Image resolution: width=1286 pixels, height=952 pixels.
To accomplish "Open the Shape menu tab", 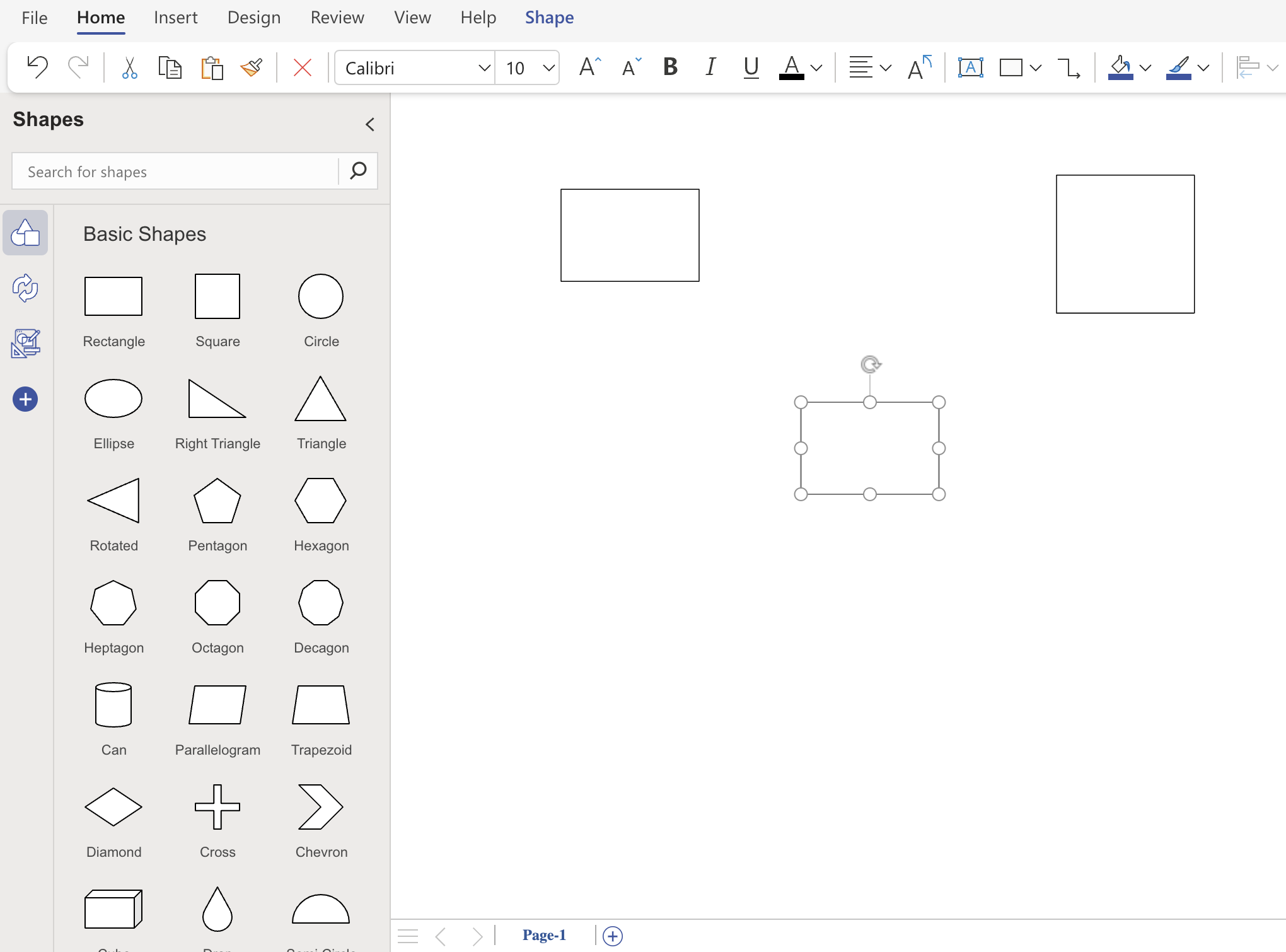I will (x=548, y=17).
